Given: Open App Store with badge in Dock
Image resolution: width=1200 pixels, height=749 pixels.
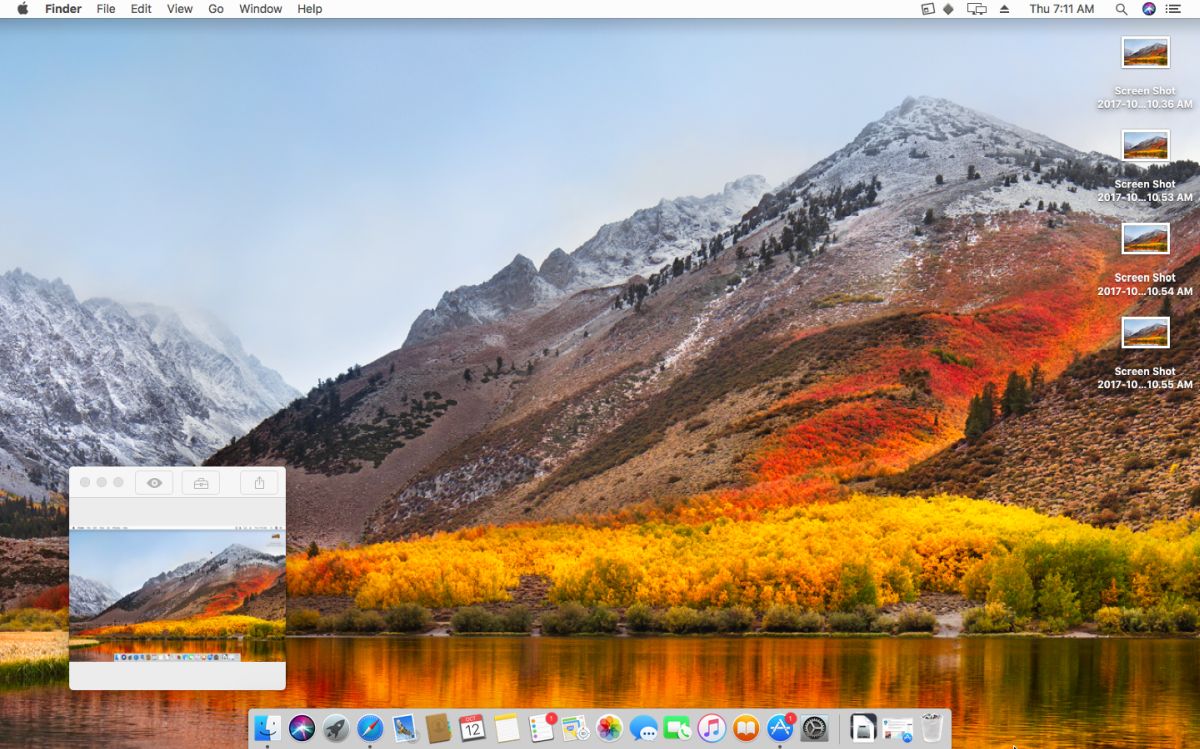Looking at the screenshot, I should tap(781, 727).
